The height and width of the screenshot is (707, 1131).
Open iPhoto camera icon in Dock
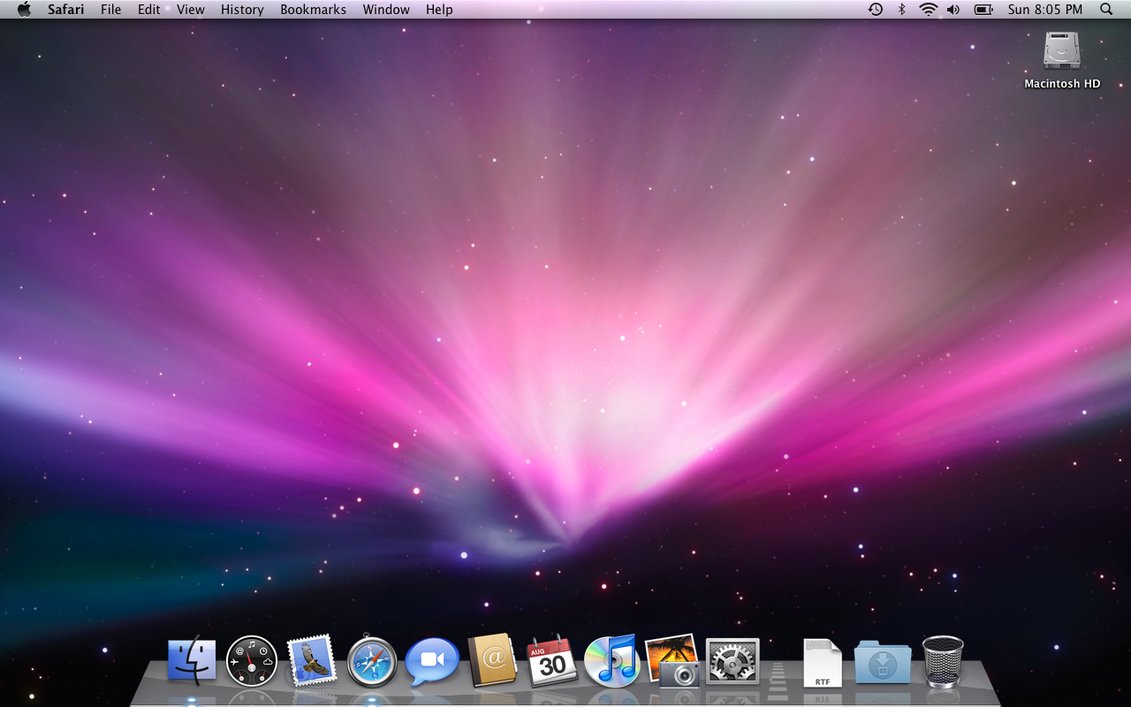[x=672, y=660]
